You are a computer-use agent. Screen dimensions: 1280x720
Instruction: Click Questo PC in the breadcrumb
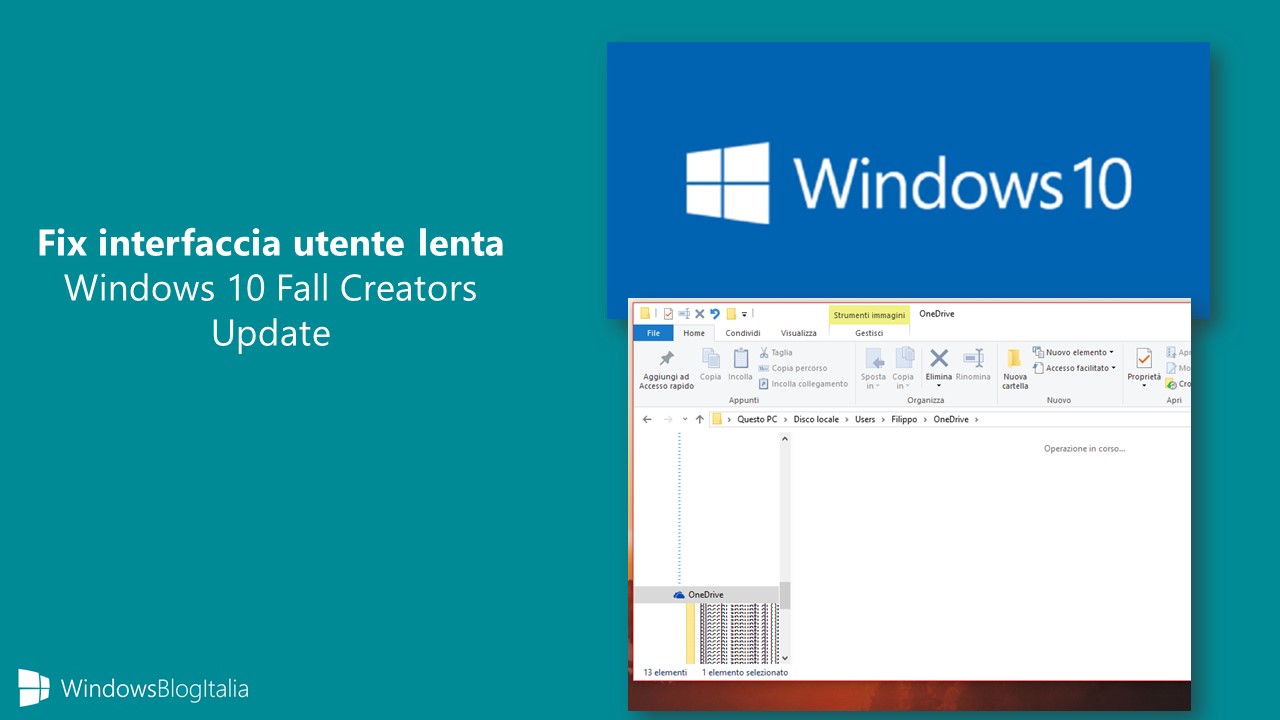[x=757, y=419]
